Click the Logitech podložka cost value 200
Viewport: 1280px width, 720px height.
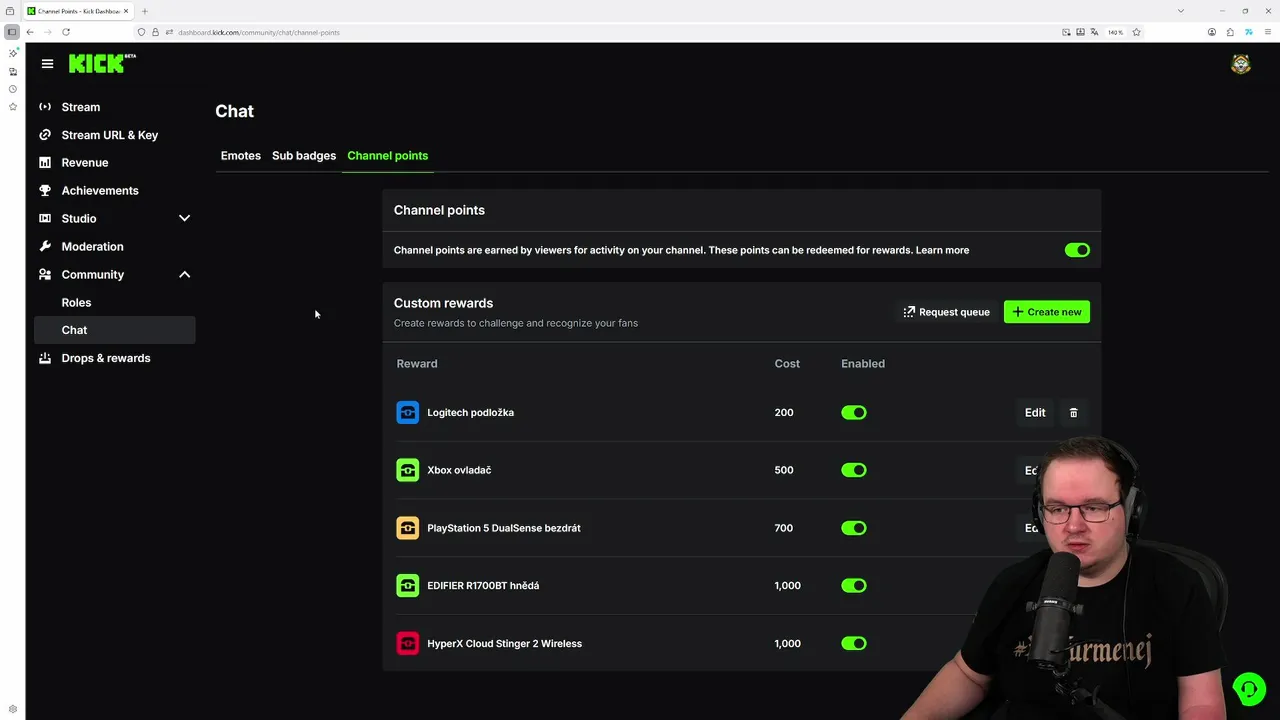(x=784, y=412)
